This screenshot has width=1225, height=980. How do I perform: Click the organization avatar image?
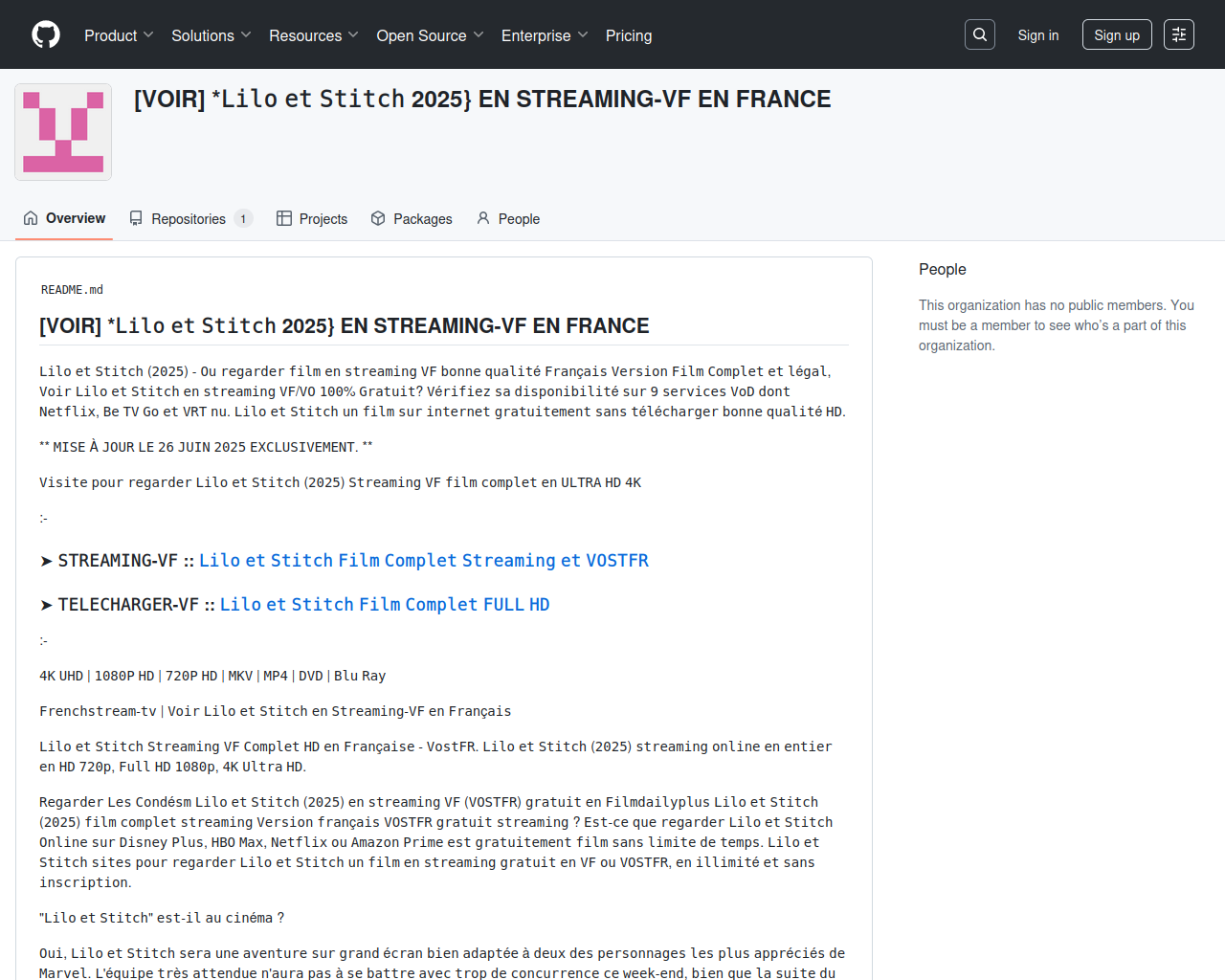63,132
